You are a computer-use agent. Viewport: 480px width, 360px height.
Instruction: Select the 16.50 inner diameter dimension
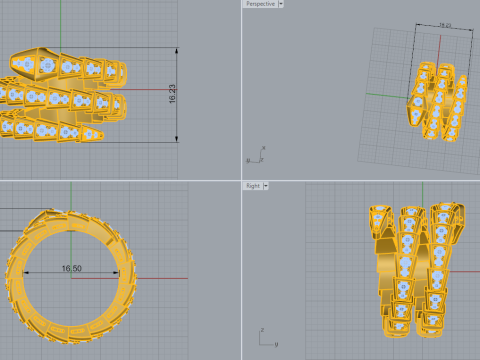click(72, 268)
